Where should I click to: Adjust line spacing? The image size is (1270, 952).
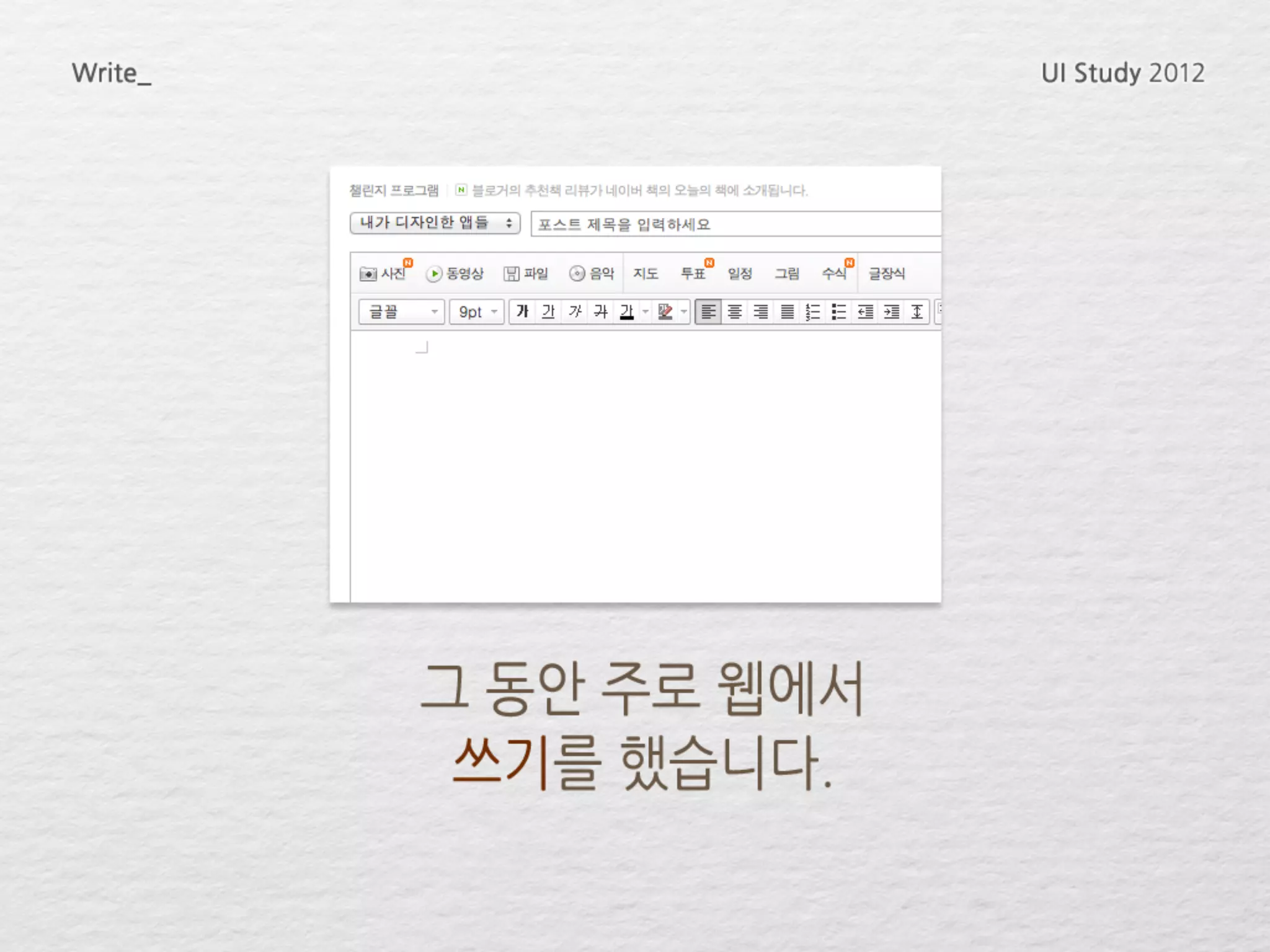pyautogui.click(x=917, y=311)
